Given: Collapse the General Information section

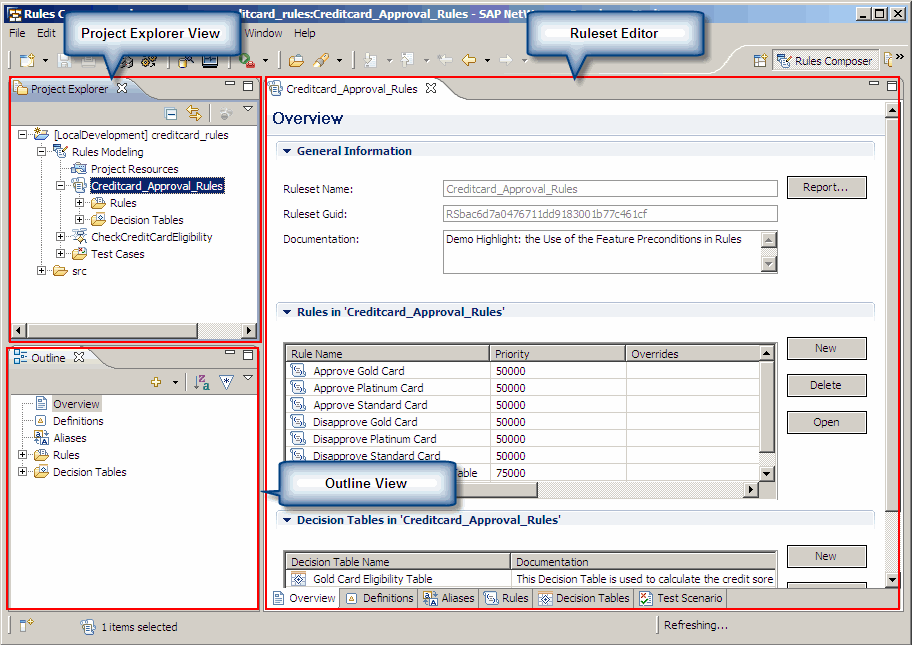Looking at the screenshot, I should coord(287,151).
